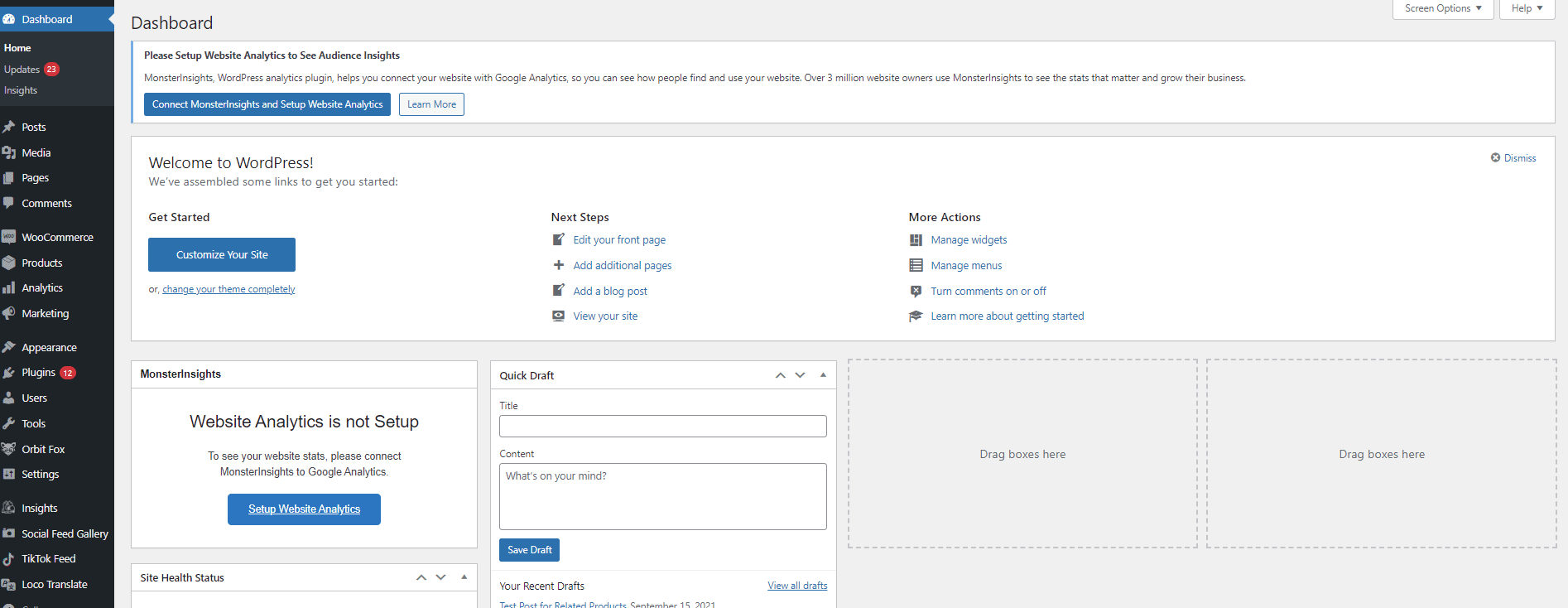Click the Social Feed Gallery camera icon
Viewport: 1568px width, 608px height.
point(9,533)
